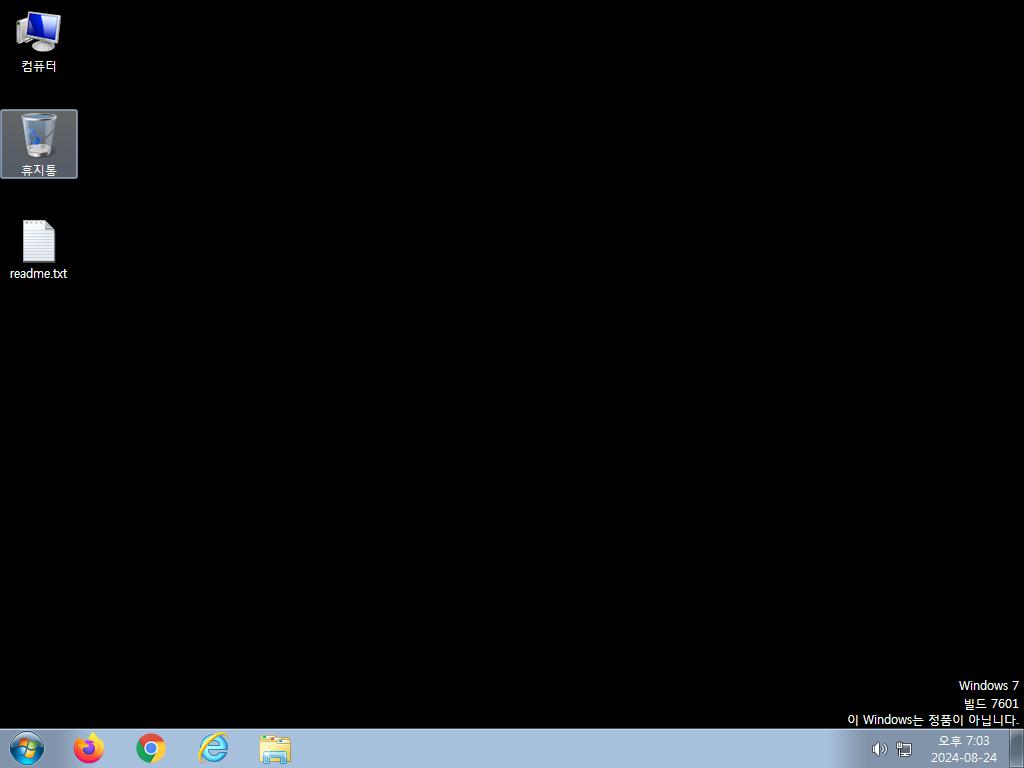Open the network status tray icon
Screen dimensions: 1024x768
(x=904, y=749)
